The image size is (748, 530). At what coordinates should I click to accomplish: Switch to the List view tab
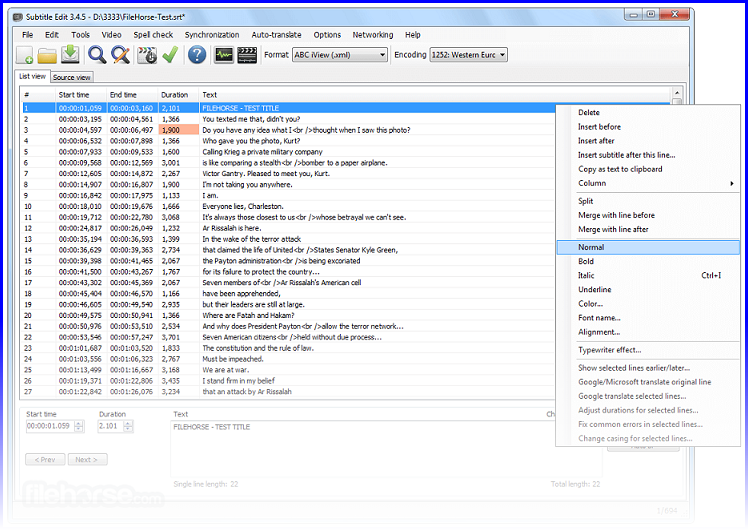32,76
